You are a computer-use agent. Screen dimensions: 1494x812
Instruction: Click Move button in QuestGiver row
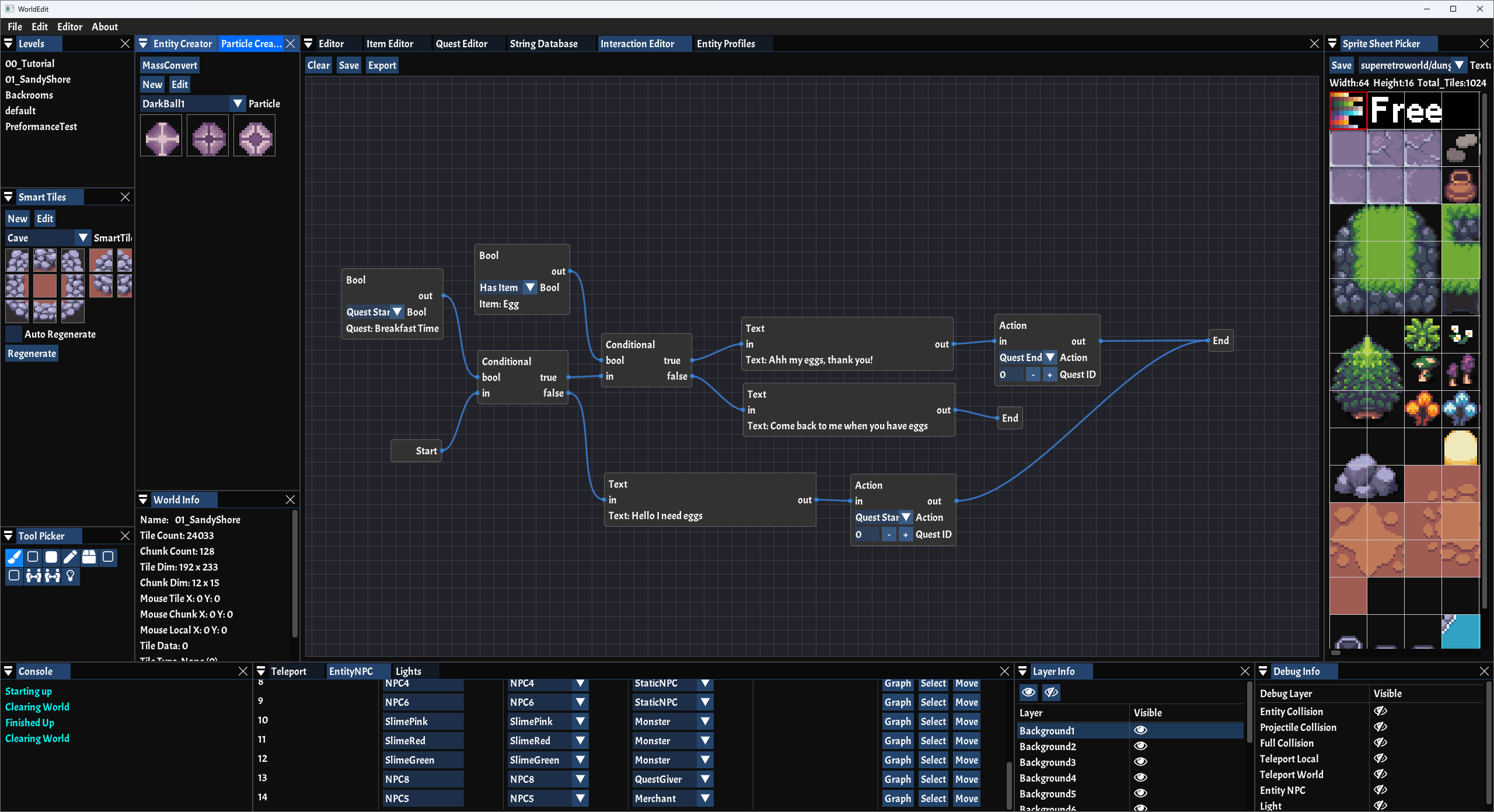coord(966,779)
